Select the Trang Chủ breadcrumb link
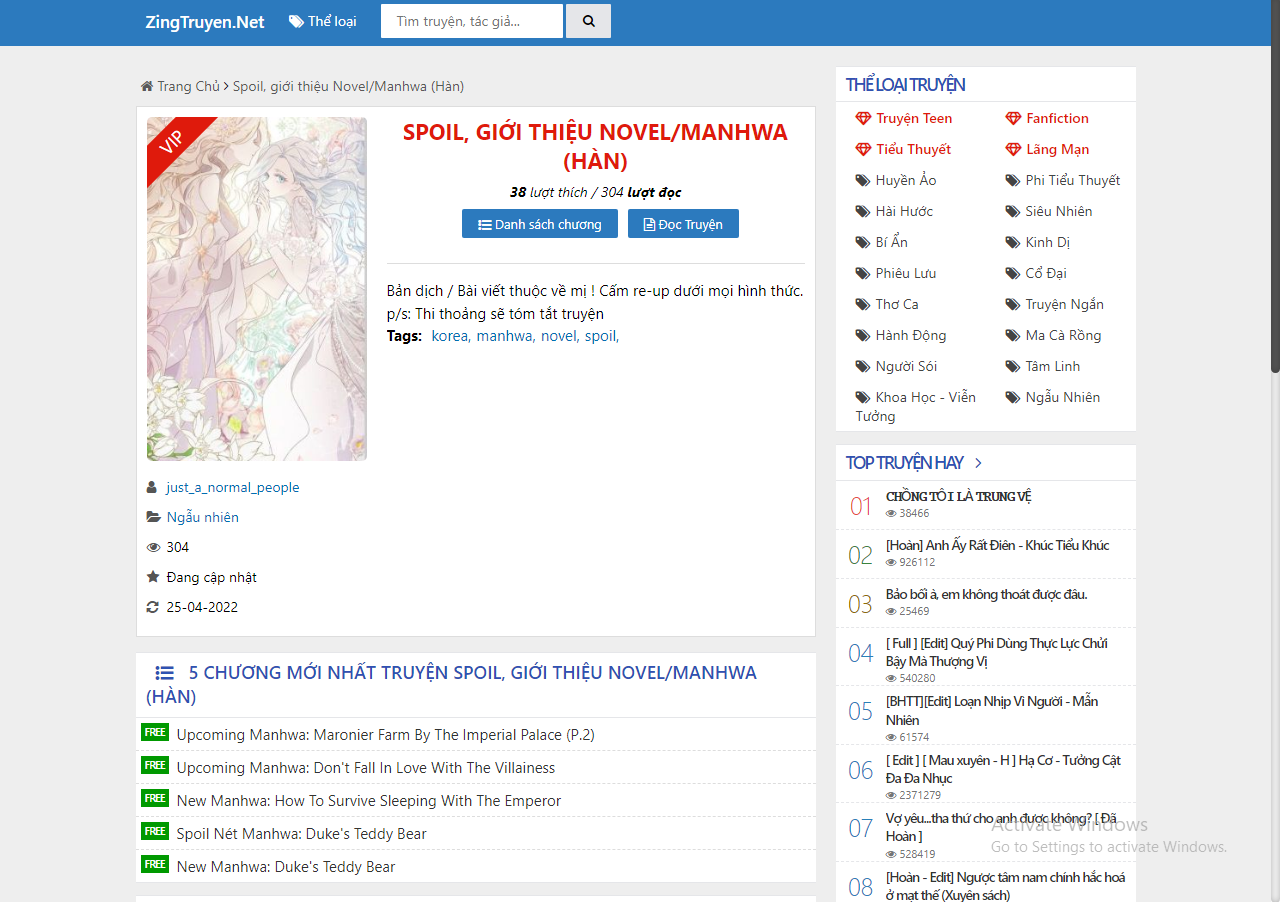The width and height of the screenshot is (1280, 902). click(x=188, y=86)
